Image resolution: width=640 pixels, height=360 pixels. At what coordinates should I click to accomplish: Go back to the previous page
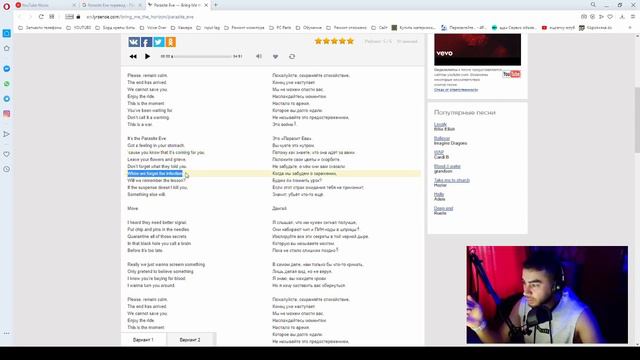tap(19, 17)
